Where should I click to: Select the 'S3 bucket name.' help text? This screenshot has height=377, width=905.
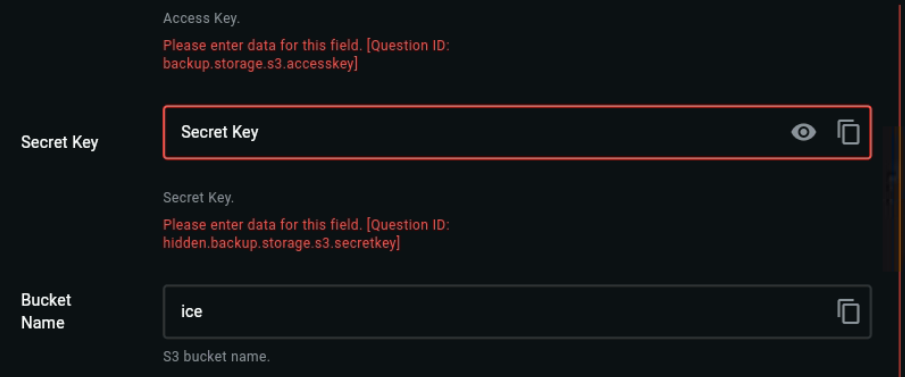(x=216, y=357)
